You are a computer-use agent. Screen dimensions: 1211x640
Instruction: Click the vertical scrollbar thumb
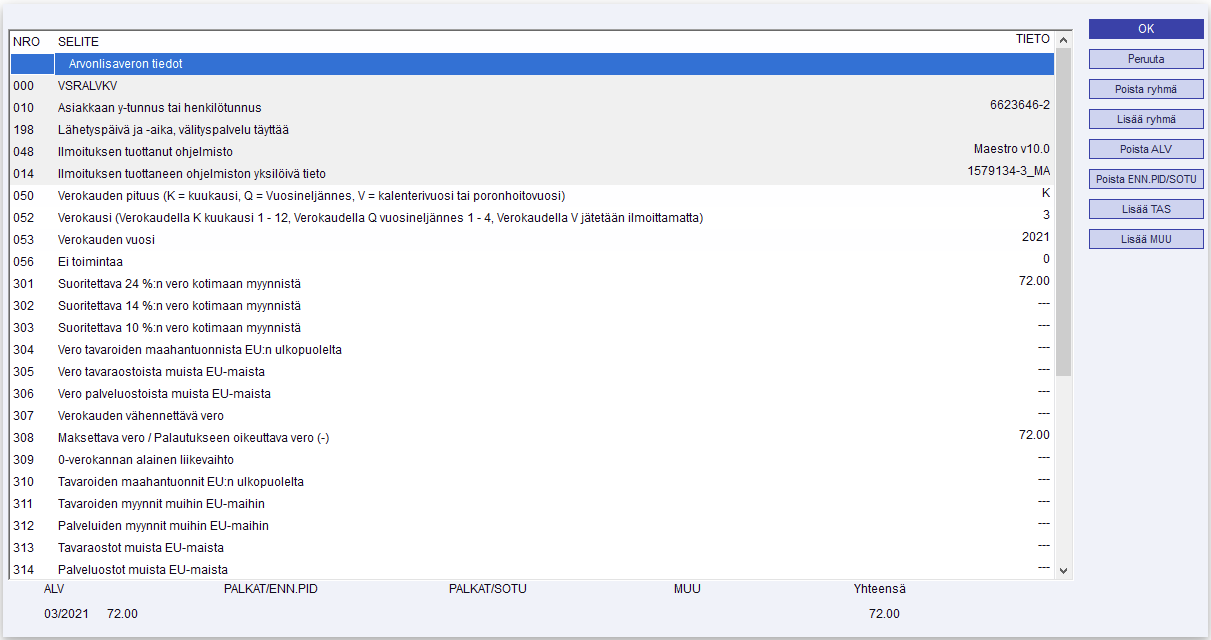point(1063,210)
